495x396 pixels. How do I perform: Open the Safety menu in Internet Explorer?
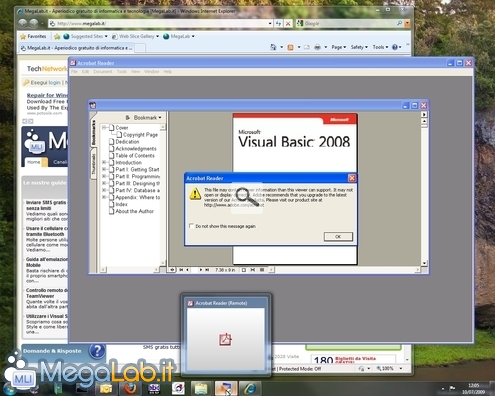[x=359, y=47]
